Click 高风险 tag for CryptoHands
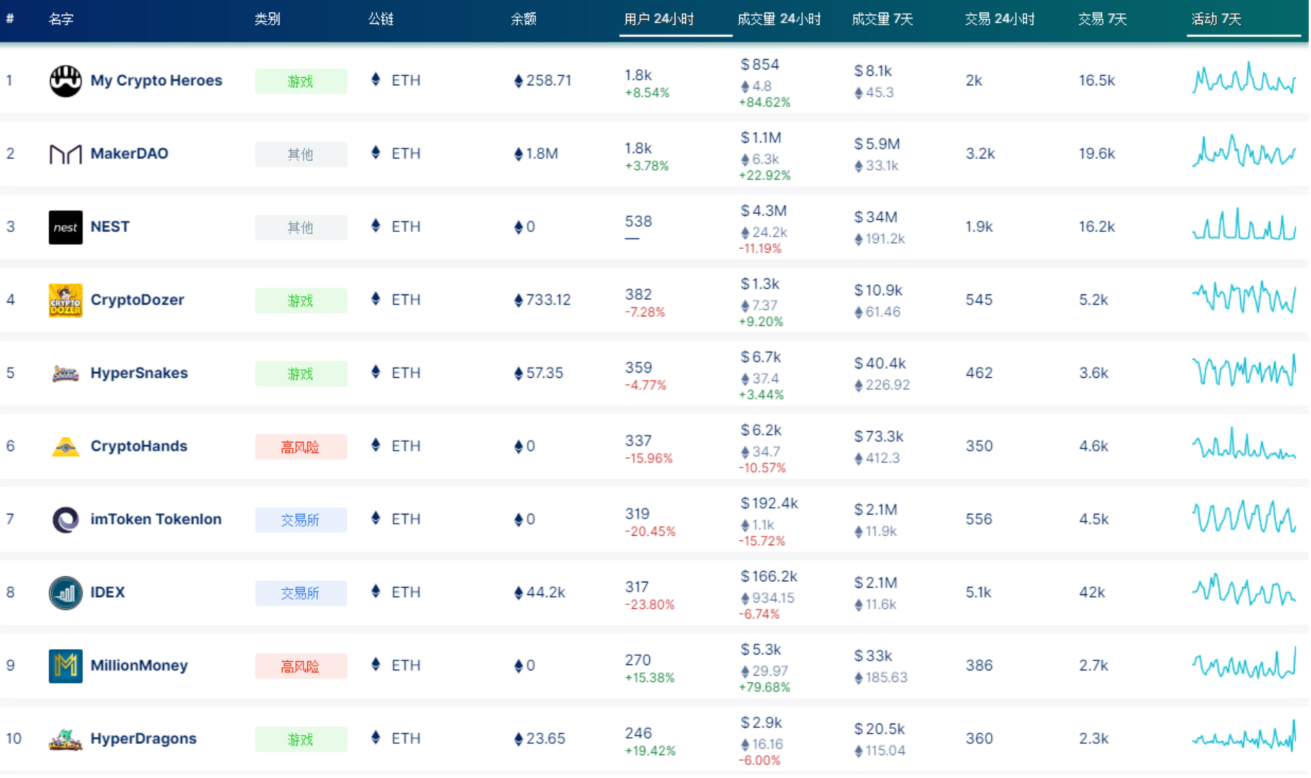This screenshot has width=1311, height=778. (301, 447)
